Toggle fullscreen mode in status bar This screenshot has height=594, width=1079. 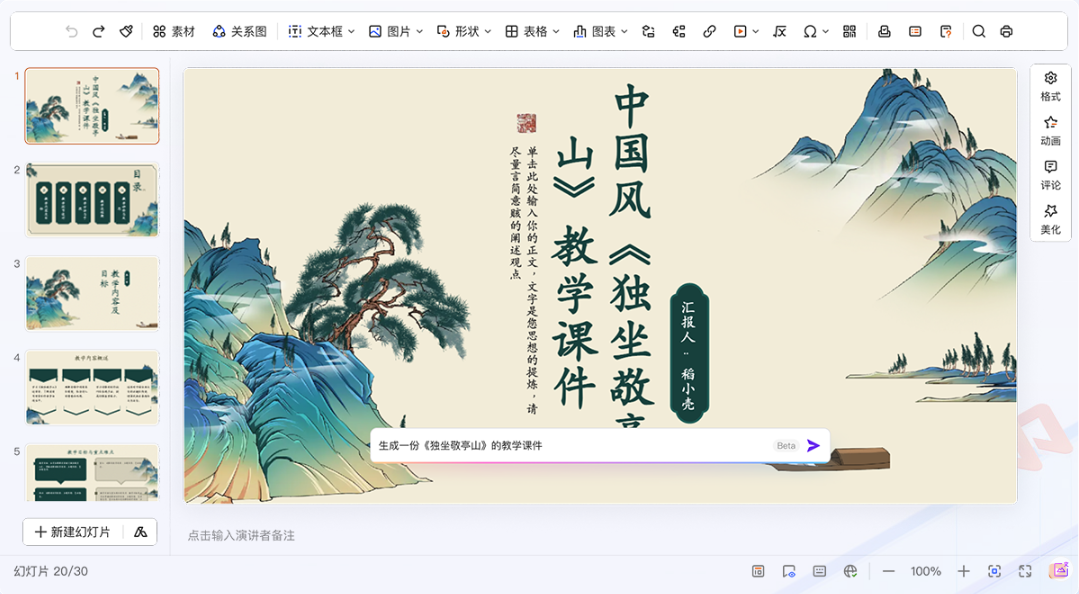point(1025,571)
